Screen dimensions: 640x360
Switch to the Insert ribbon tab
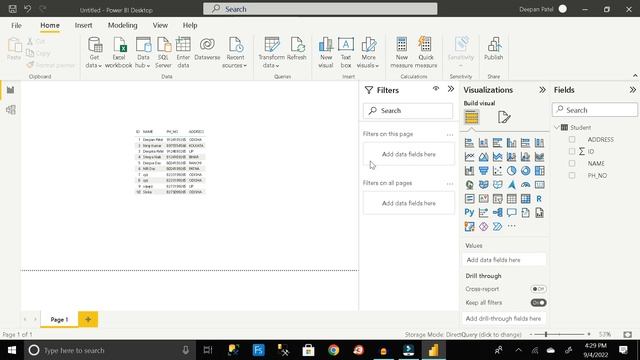coord(83,25)
